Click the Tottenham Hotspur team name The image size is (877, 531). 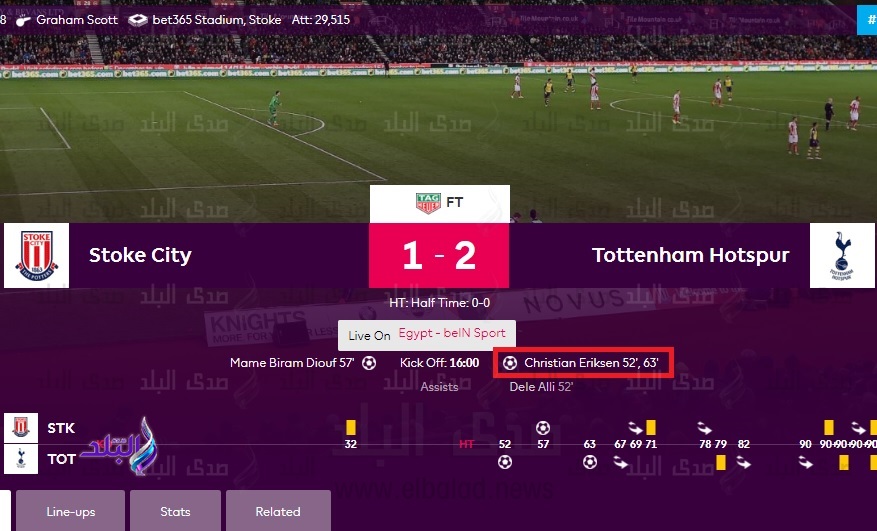click(x=691, y=255)
